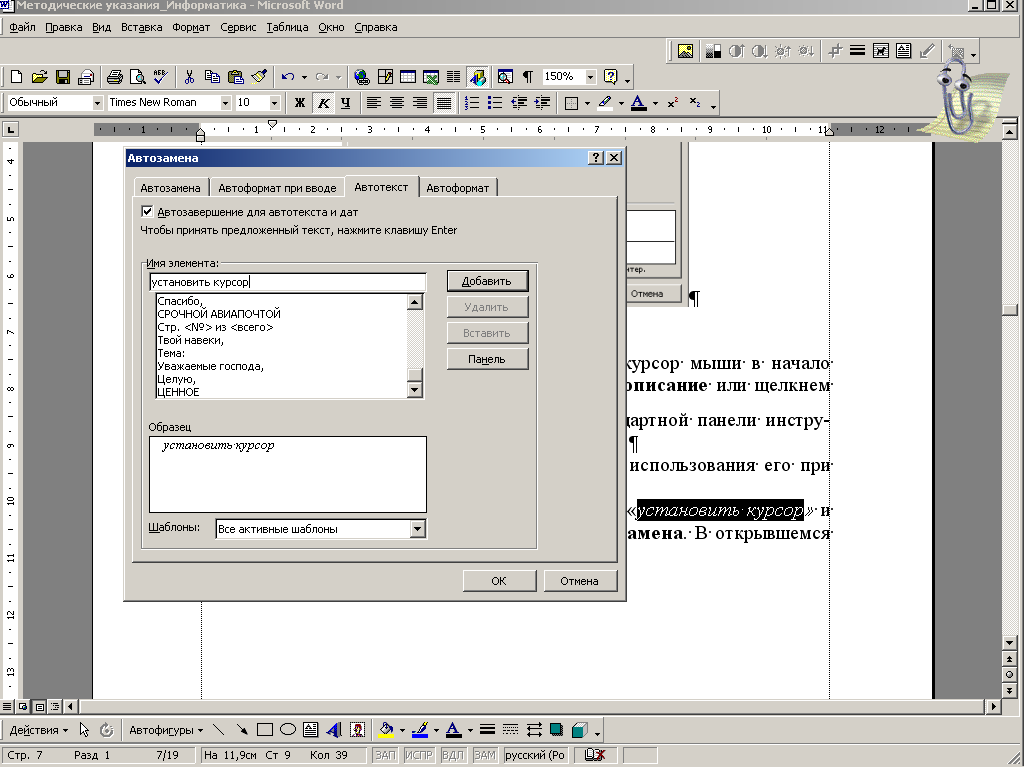1024x768 pixels.
Task: Switch to the Автозамена tab
Action: [170, 188]
